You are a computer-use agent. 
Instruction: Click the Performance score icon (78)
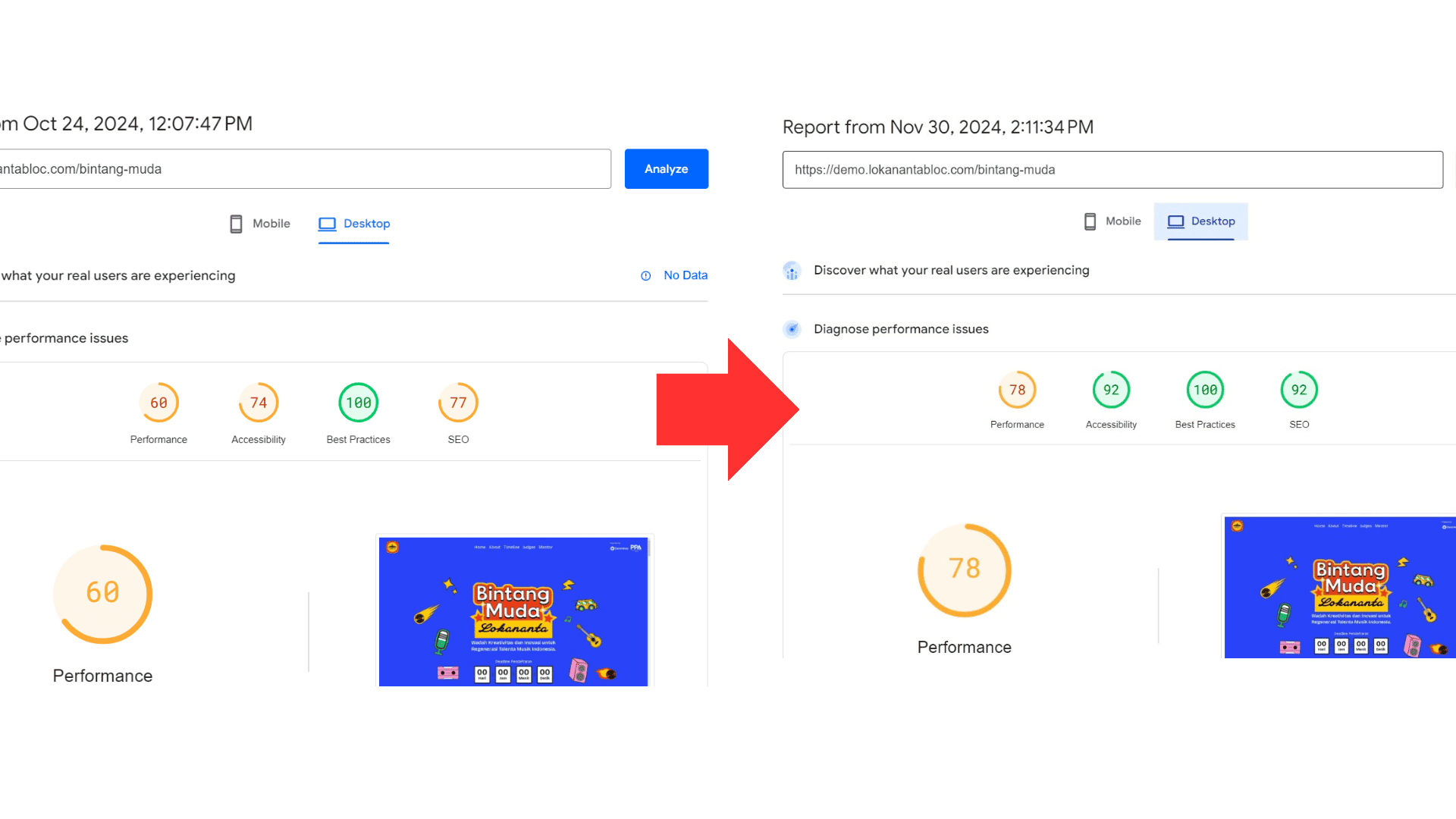tap(1016, 390)
